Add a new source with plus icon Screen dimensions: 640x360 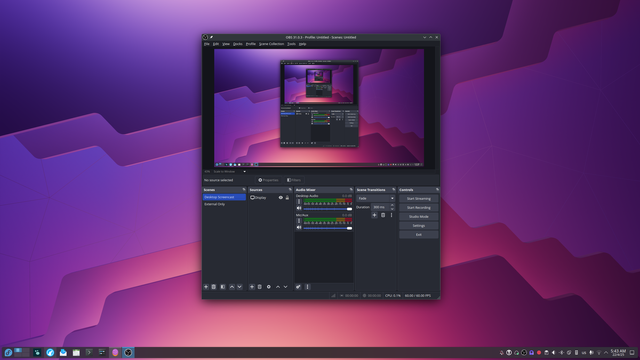[x=252, y=287]
